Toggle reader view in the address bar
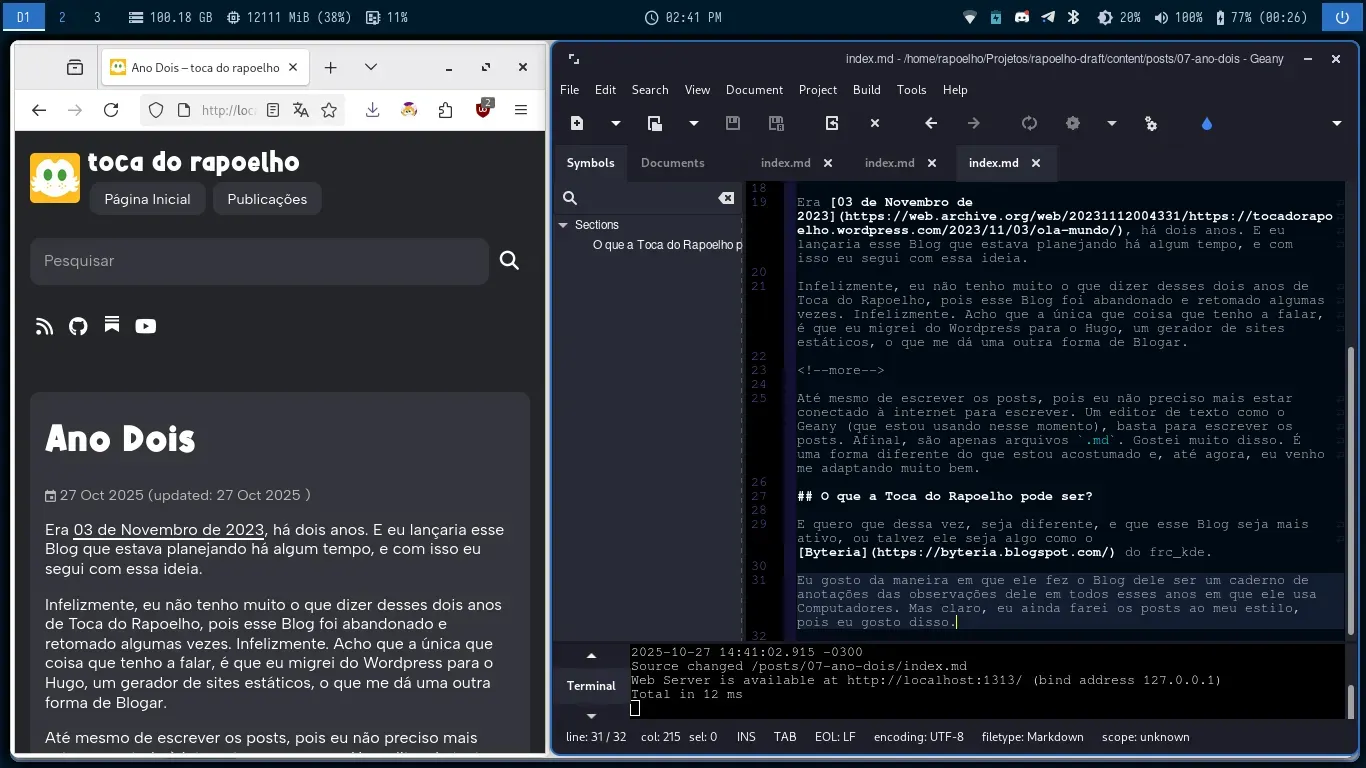Screen dimensions: 1366x768 (273, 110)
